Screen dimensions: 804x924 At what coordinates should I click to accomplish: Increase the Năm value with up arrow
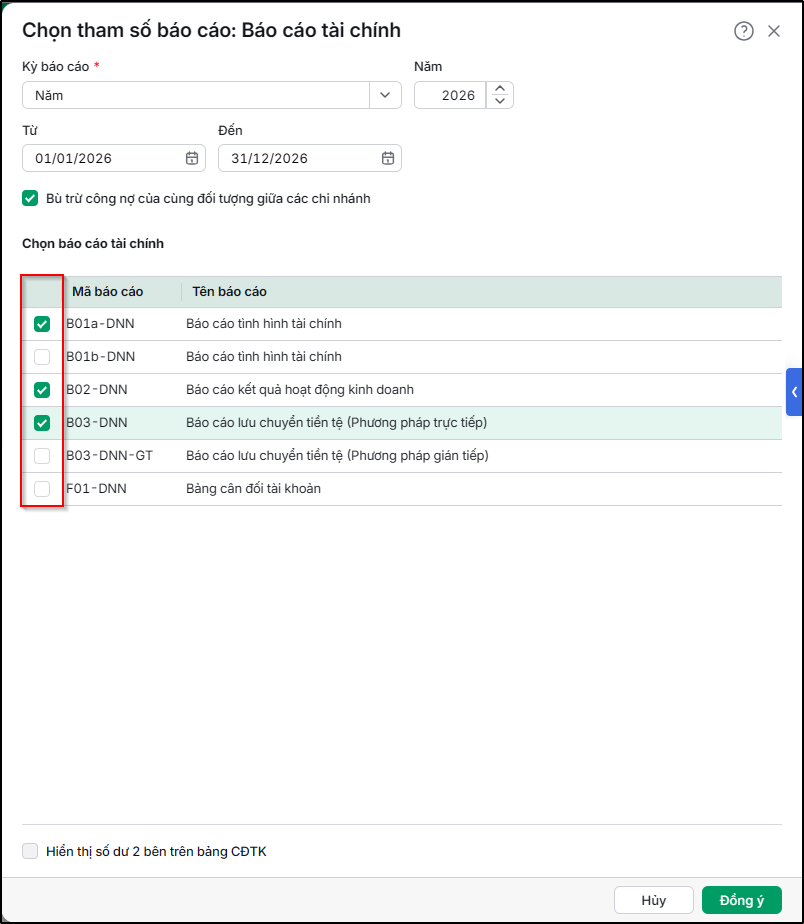tap(500, 89)
